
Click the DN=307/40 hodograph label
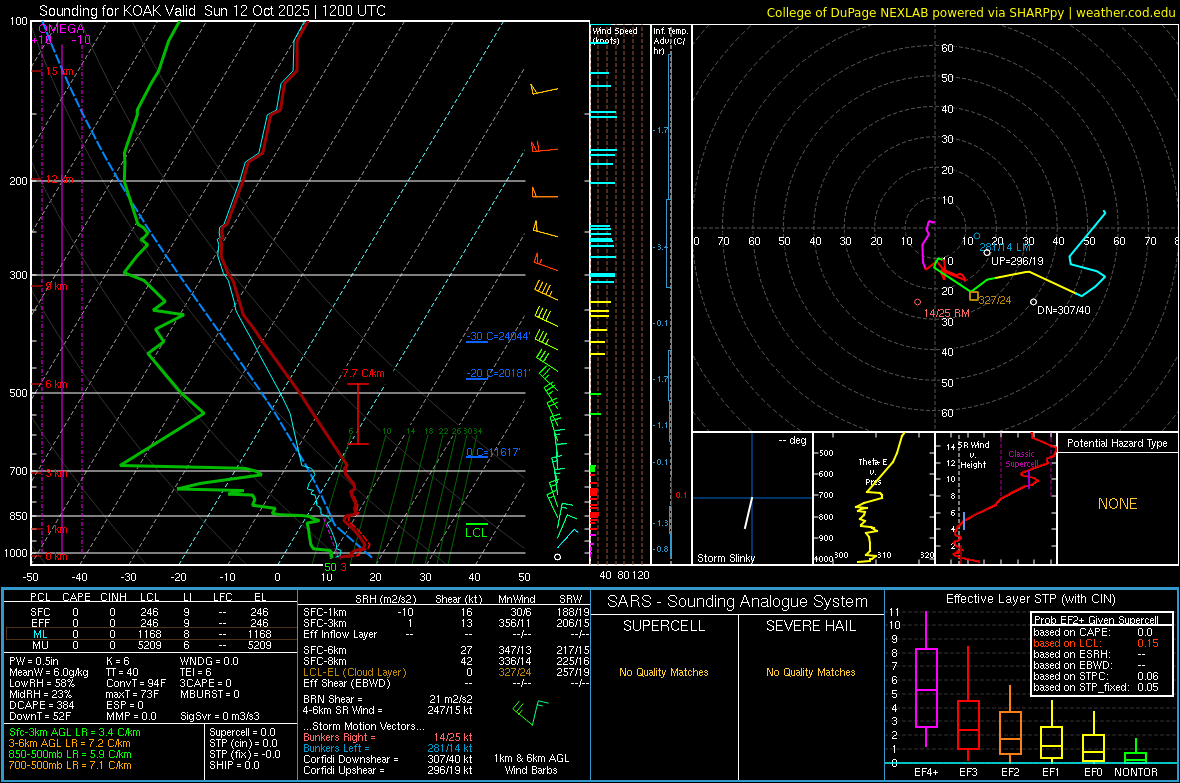coord(1063,310)
